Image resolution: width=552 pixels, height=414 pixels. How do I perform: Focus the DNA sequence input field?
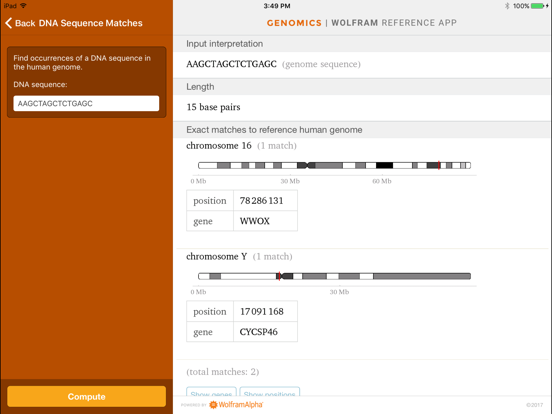(x=86, y=104)
